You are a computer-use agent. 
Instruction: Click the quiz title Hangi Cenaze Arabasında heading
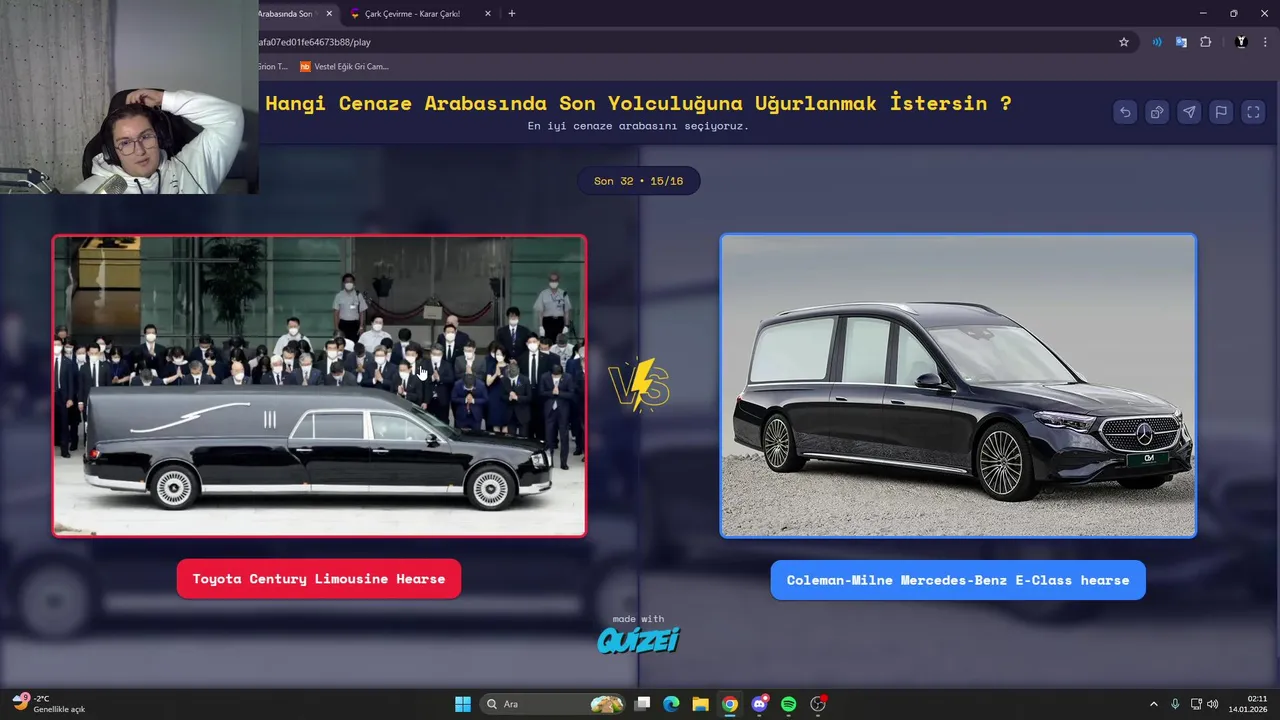click(x=638, y=103)
